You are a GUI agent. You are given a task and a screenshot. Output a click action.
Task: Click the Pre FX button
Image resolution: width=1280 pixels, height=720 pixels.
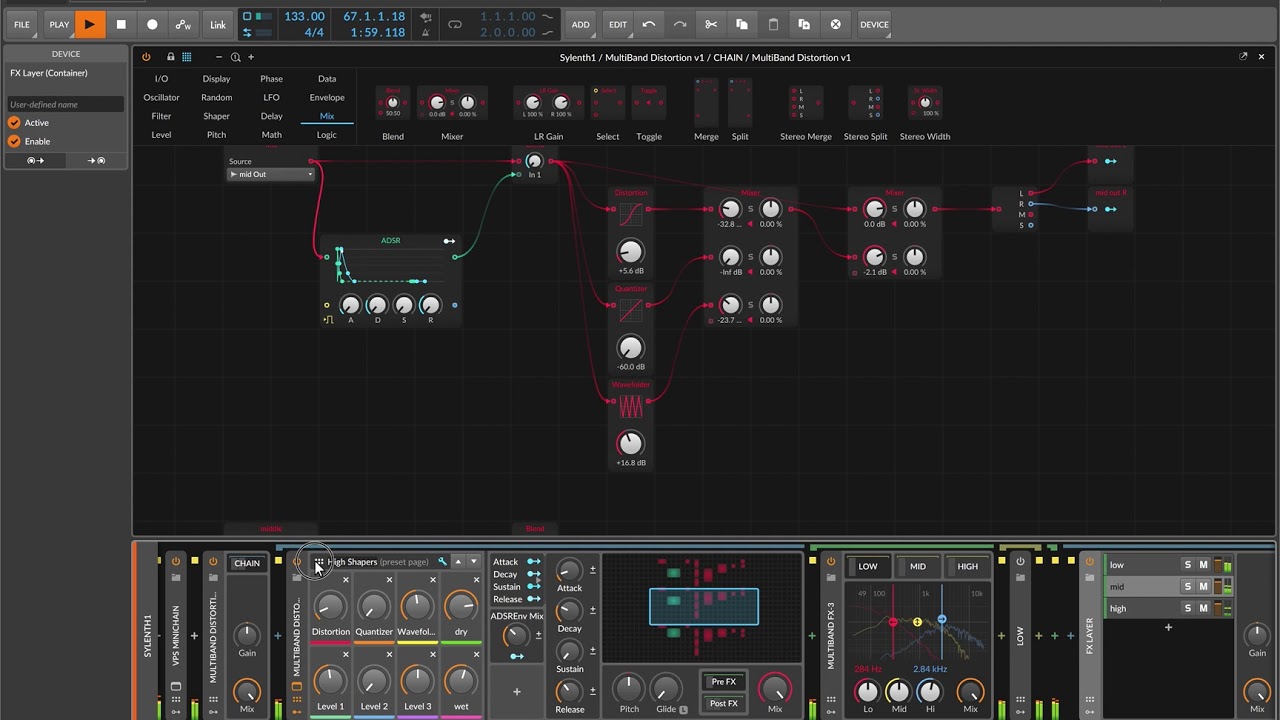[723, 682]
